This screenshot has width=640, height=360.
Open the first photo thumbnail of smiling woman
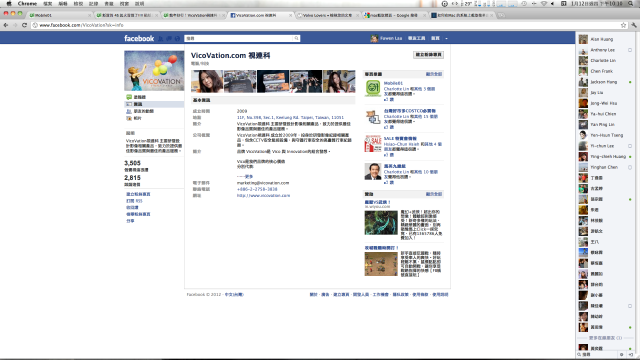[x=207, y=81]
